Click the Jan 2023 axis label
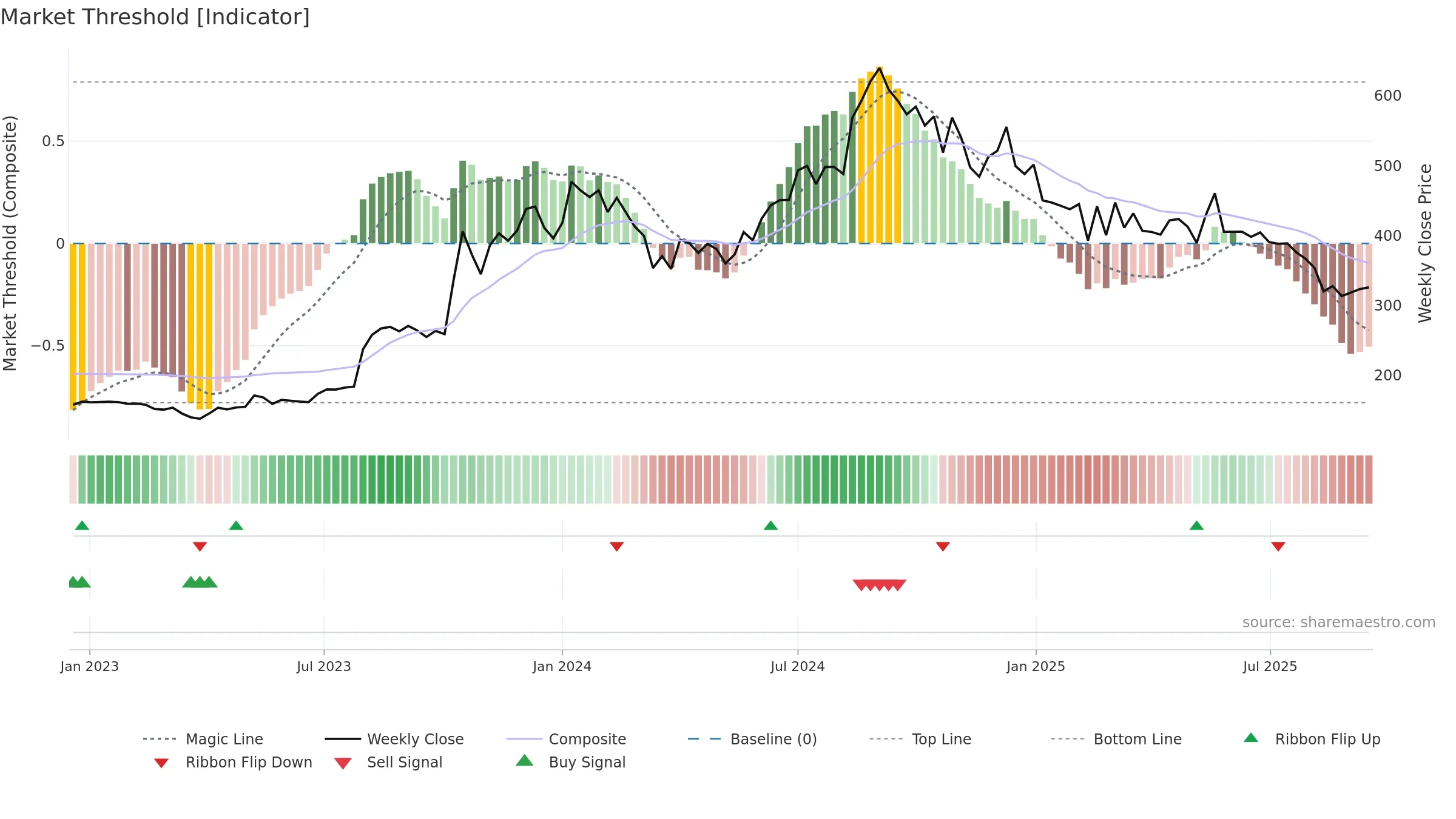 (x=90, y=666)
